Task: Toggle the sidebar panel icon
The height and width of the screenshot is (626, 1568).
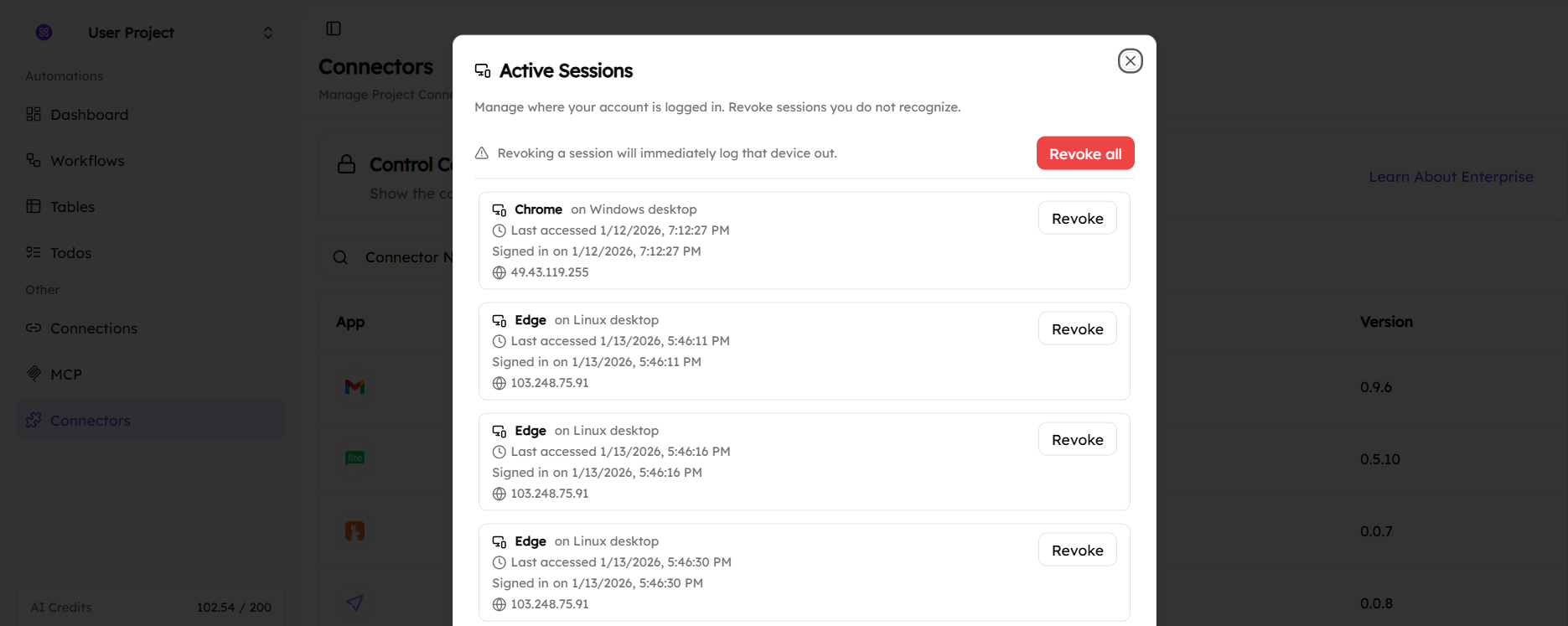Action: 334,28
